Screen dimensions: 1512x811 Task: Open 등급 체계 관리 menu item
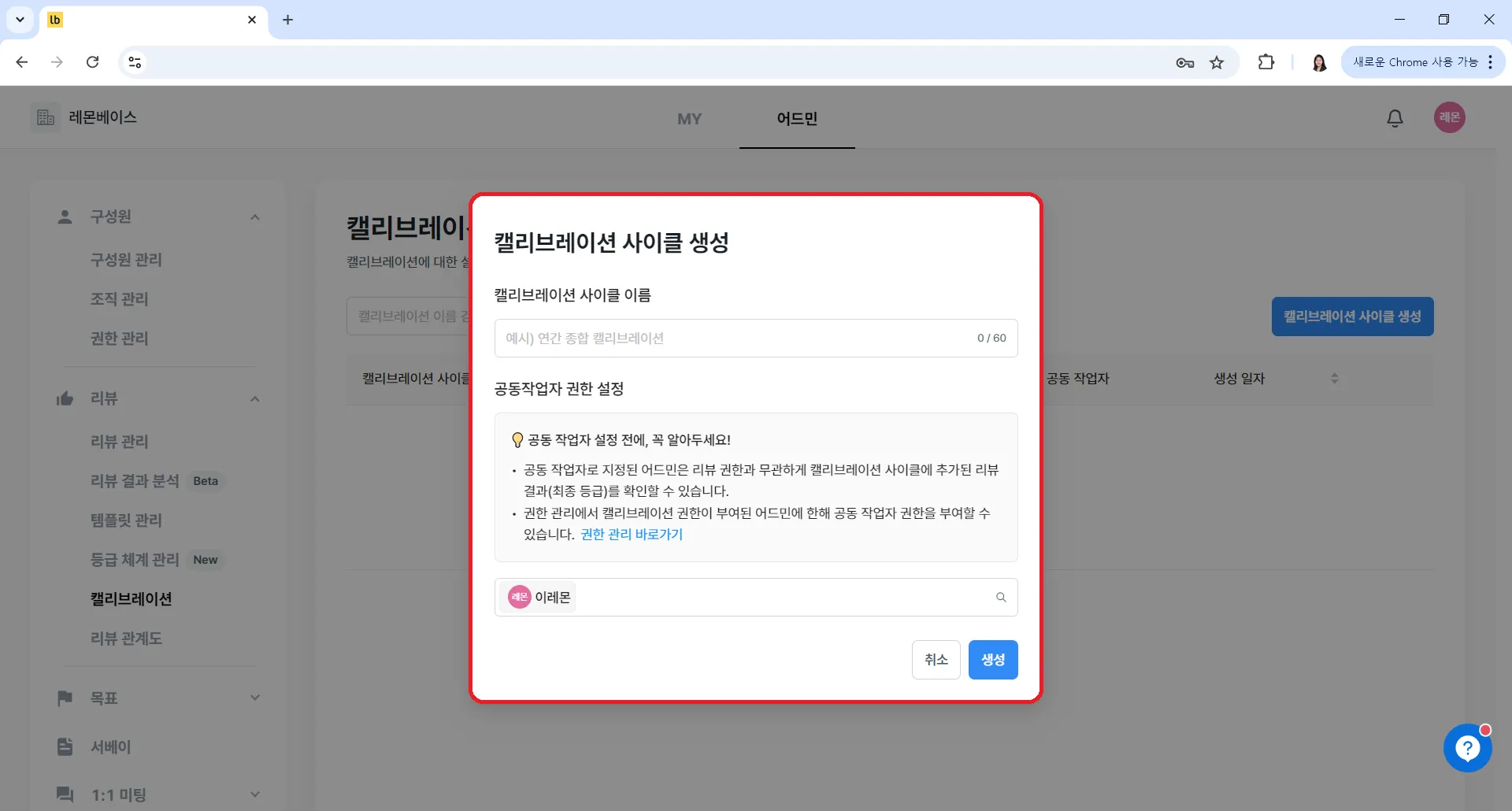(135, 560)
